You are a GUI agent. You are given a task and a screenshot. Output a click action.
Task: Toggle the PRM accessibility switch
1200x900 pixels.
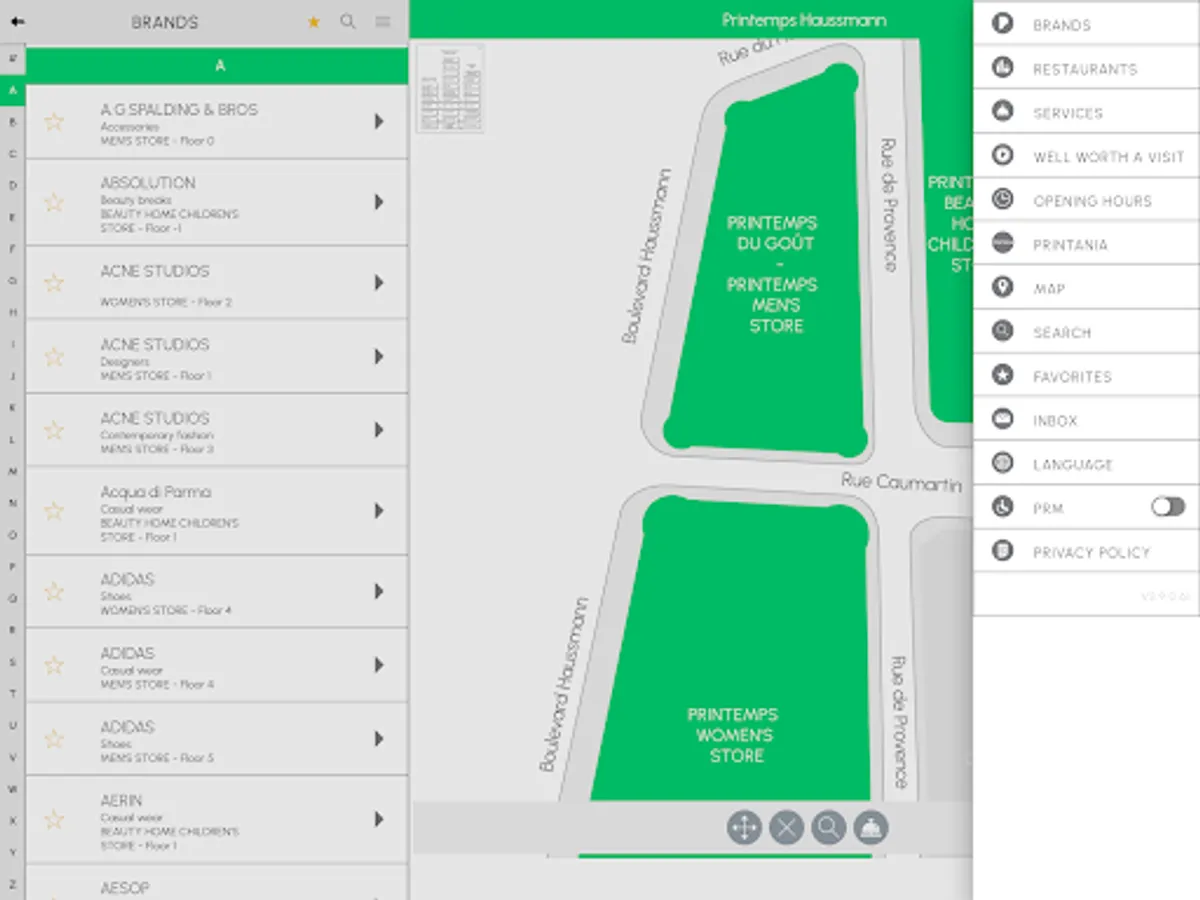tap(1167, 508)
